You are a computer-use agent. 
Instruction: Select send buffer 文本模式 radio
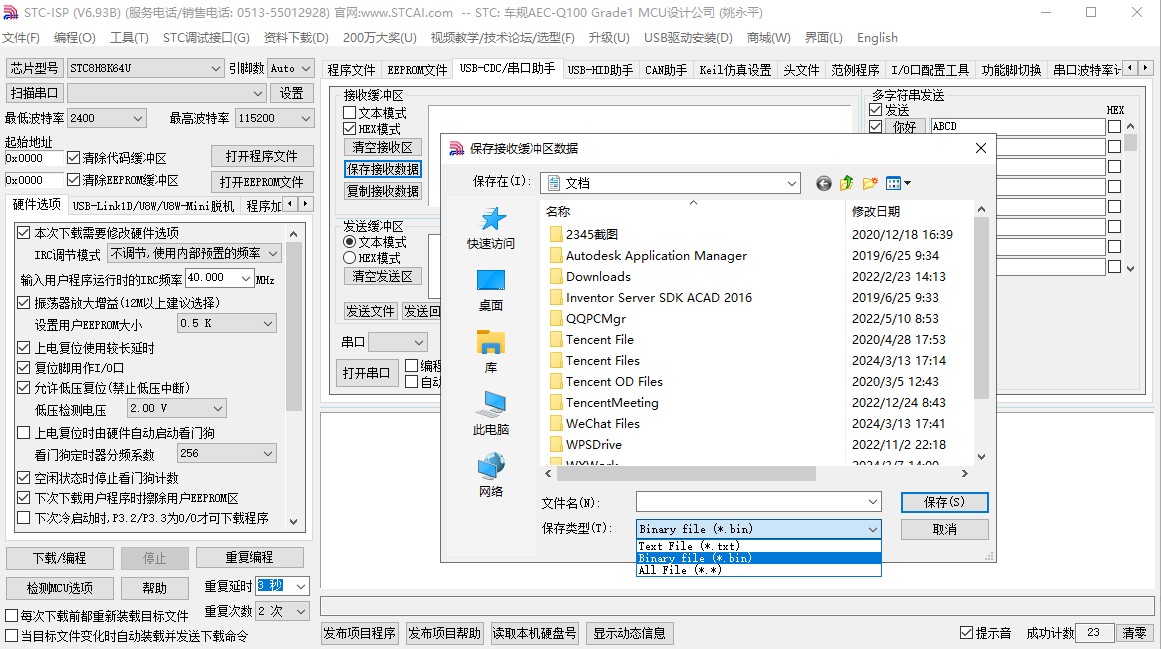[350, 242]
